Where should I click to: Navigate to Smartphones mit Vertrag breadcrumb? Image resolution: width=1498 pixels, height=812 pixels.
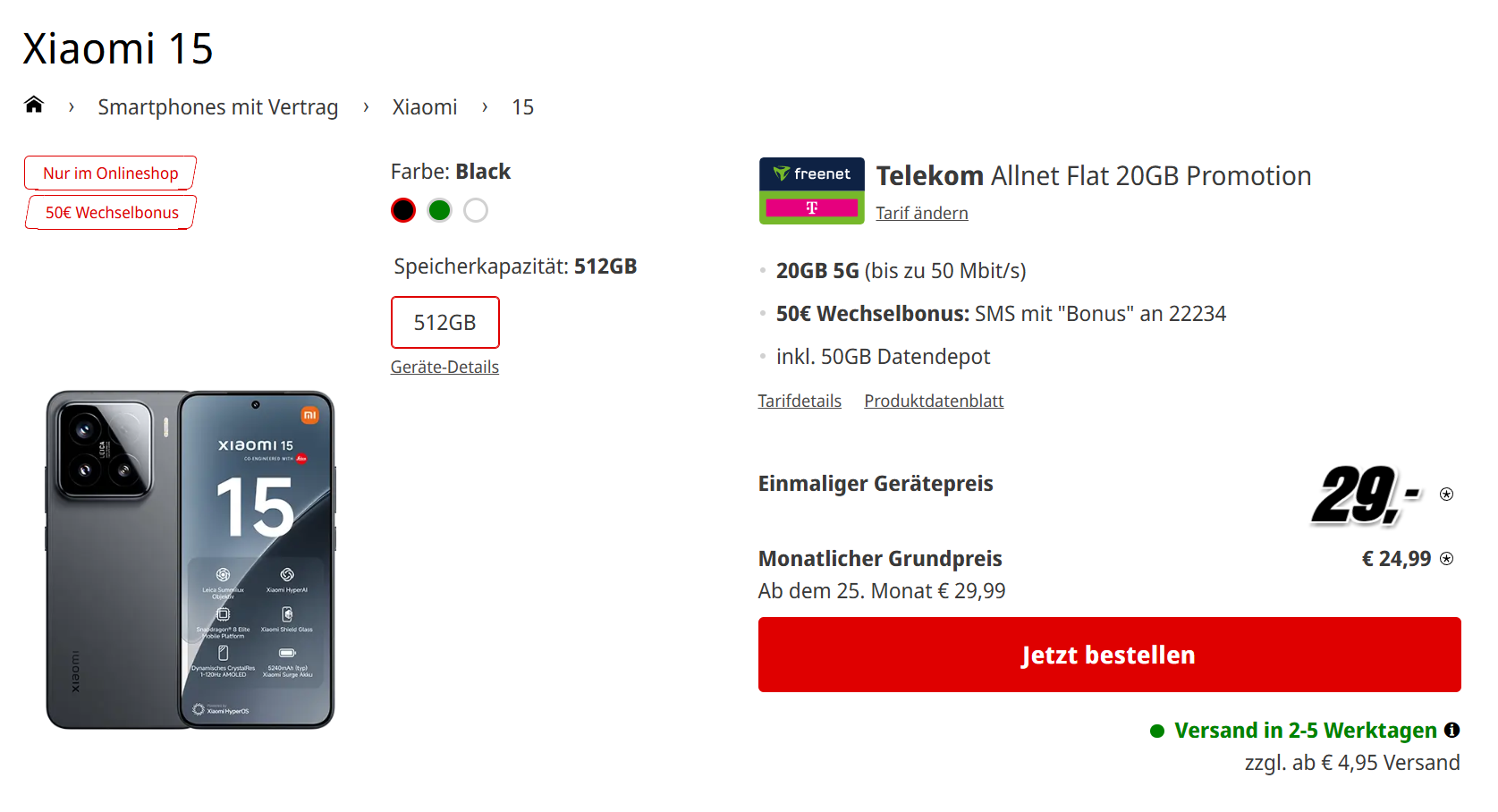click(x=218, y=107)
